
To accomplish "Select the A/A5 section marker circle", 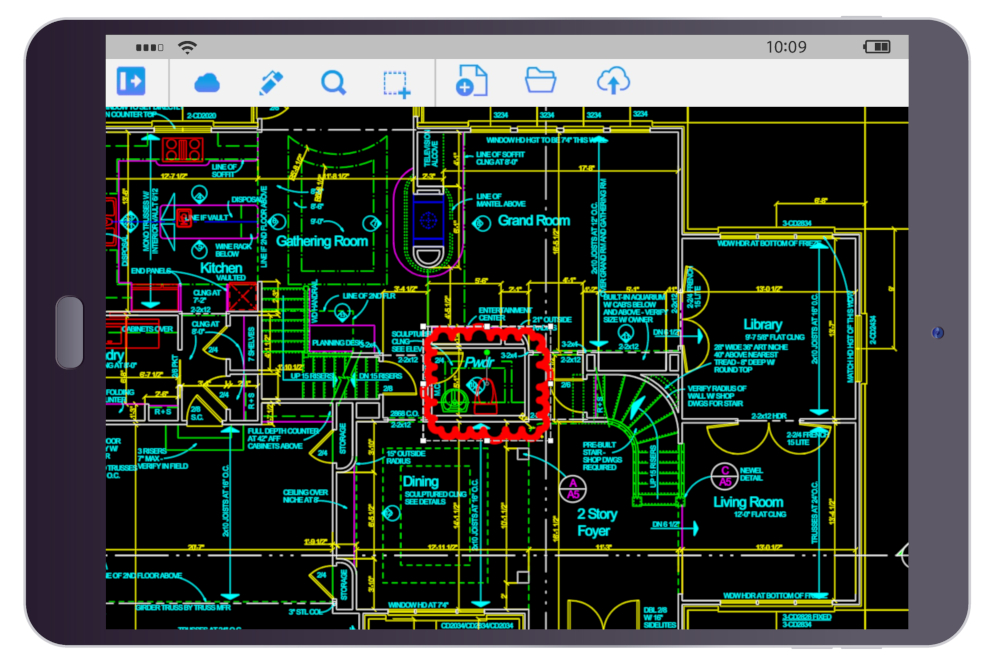I will coord(573,488).
